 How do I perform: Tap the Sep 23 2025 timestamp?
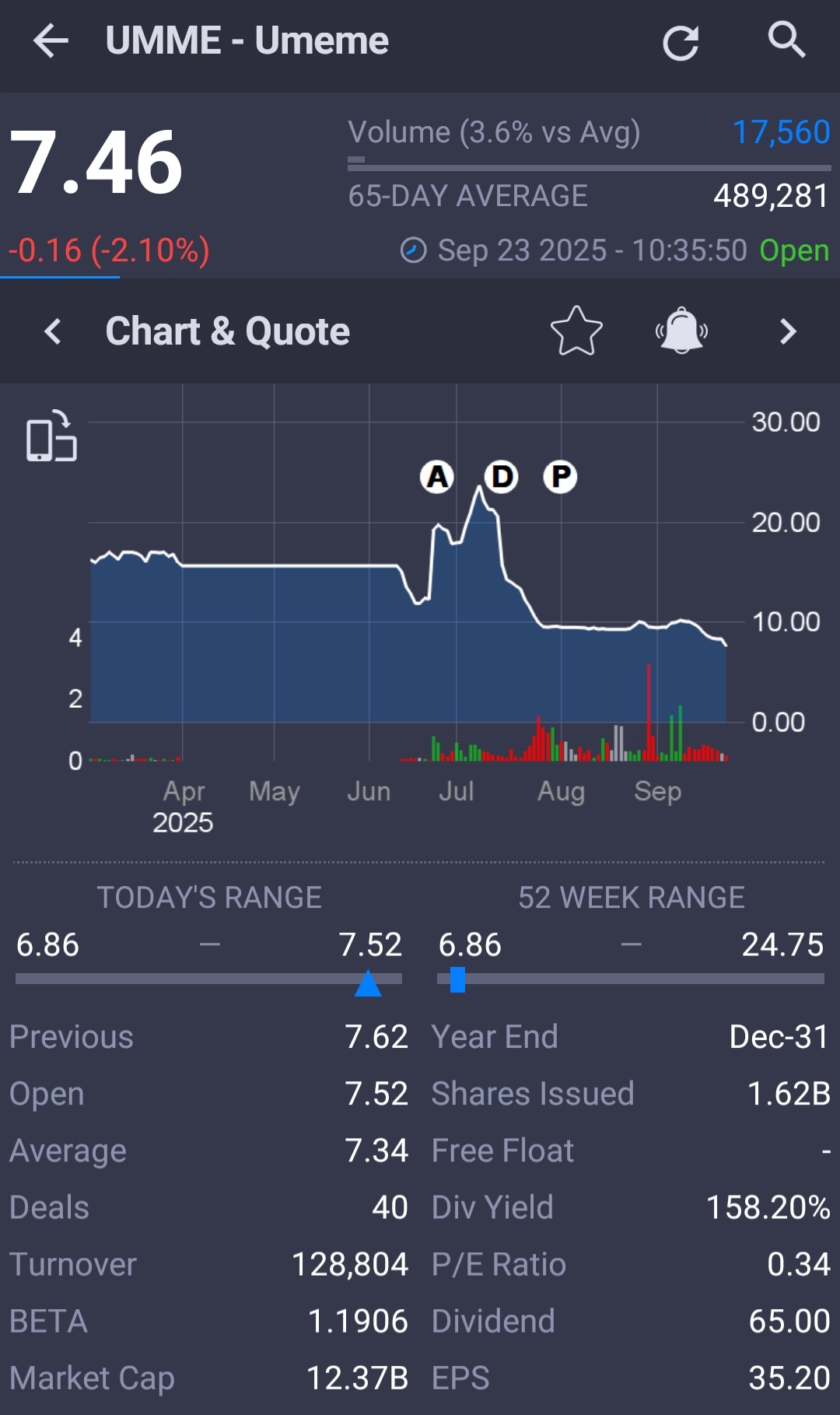click(x=592, y=250)
